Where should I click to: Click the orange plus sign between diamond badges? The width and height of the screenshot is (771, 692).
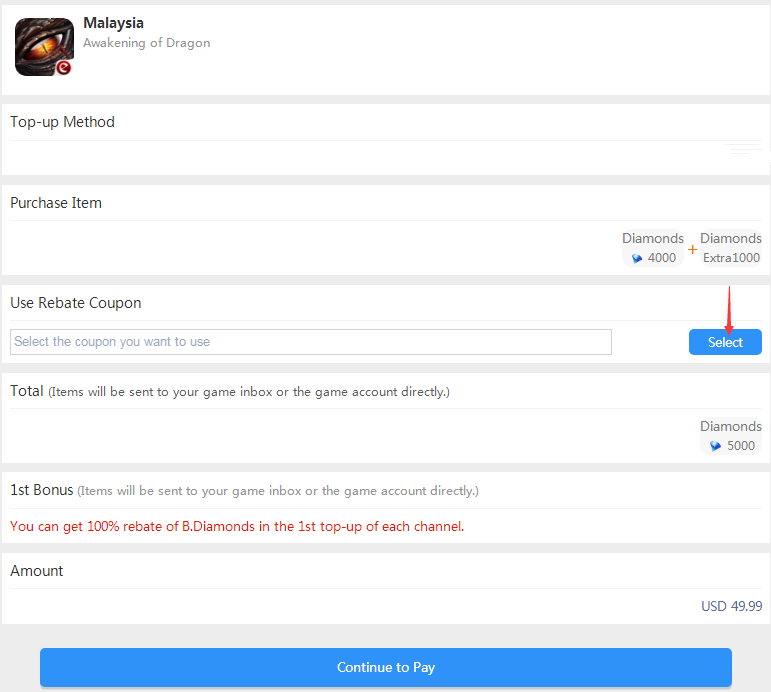[x=692, y=249]
